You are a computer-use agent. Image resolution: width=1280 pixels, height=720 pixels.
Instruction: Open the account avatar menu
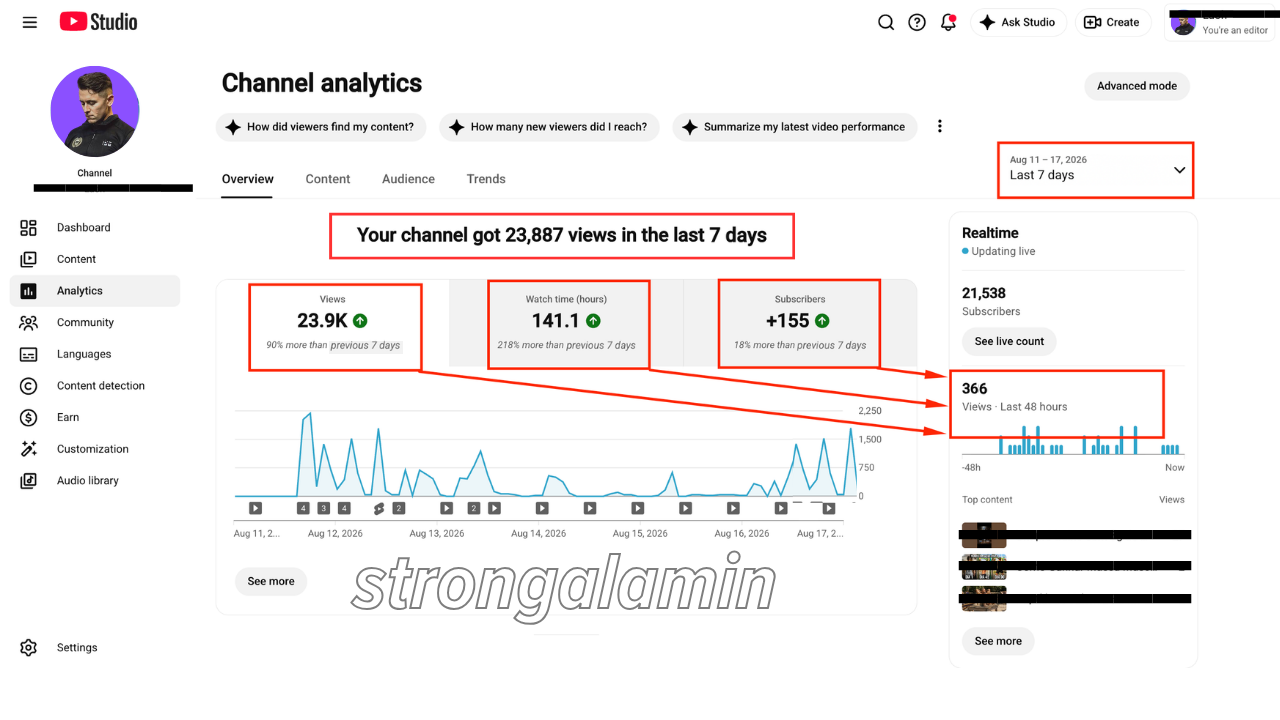pos(1183,23)
